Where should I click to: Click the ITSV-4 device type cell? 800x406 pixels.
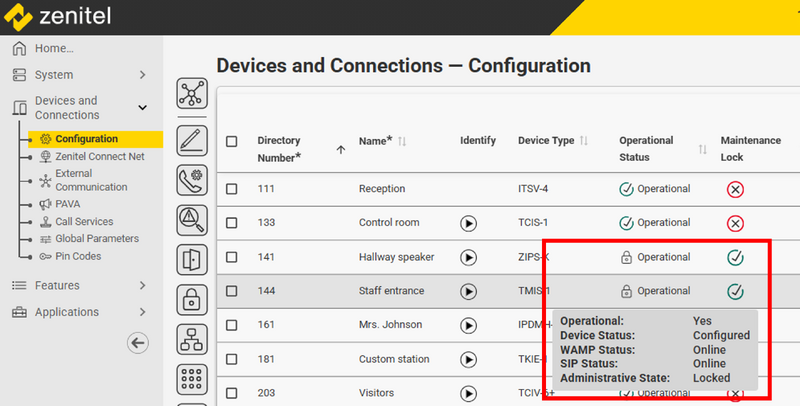tap(533, 189)
